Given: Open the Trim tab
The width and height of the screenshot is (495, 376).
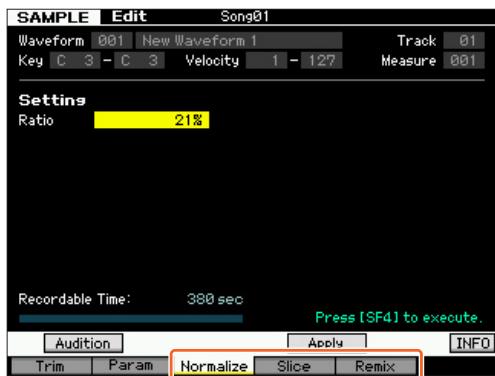Looking at the screenshot, I should coord(51,366).
